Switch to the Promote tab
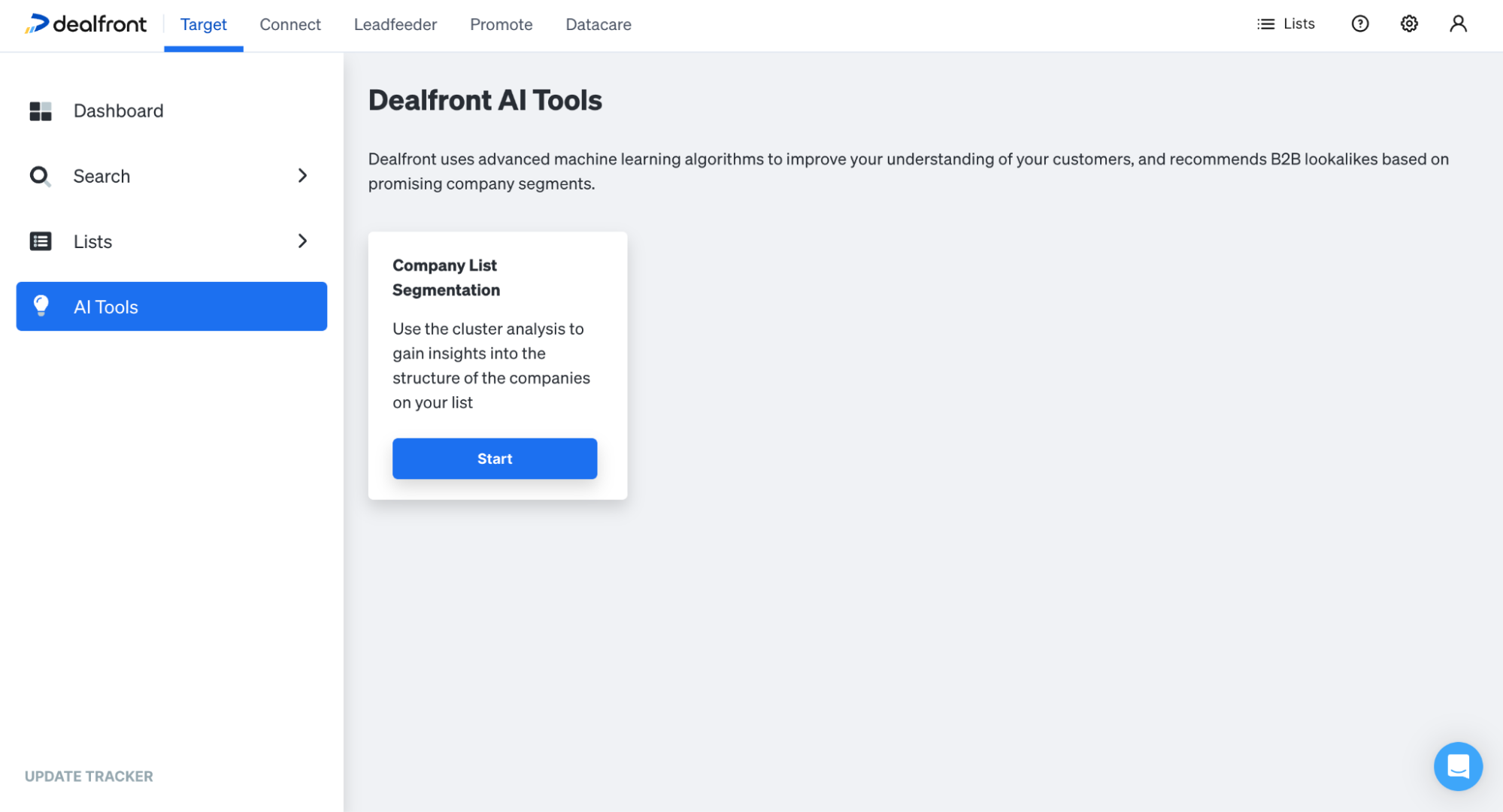This screenshot has width=1503, height=812. [x=501, y=24]
